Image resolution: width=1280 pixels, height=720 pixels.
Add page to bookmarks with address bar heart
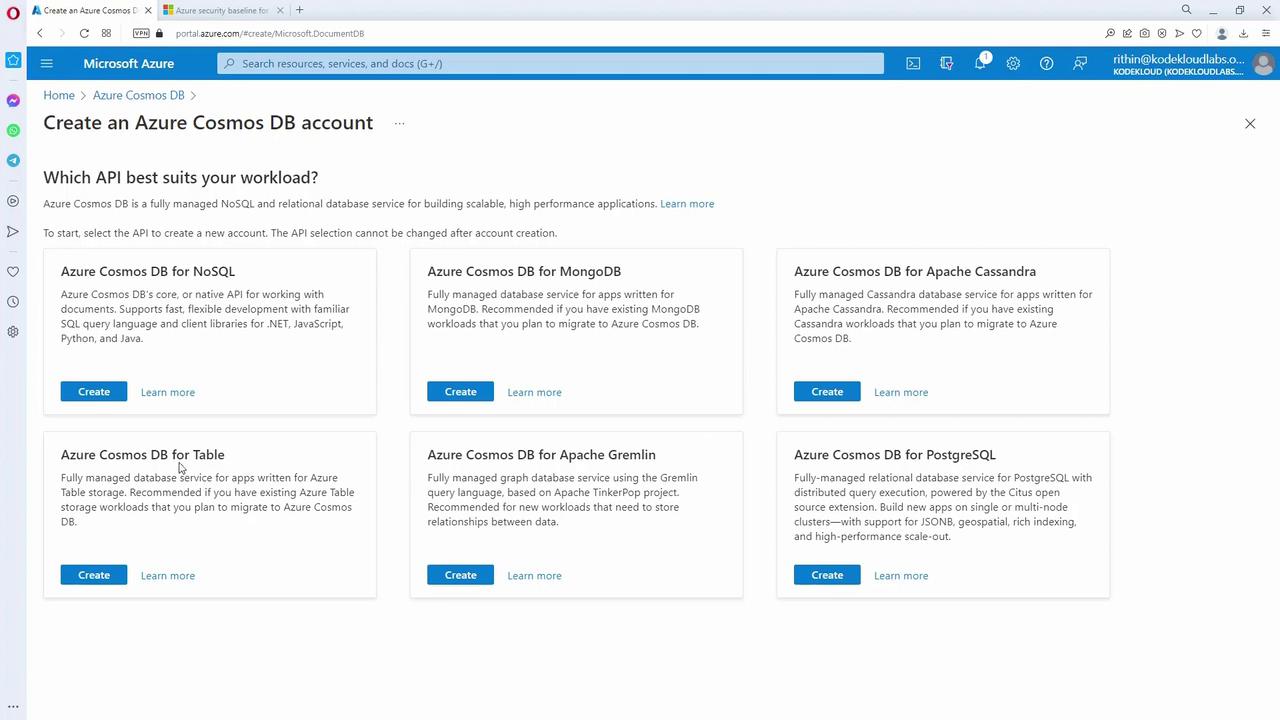(1196, 33)
